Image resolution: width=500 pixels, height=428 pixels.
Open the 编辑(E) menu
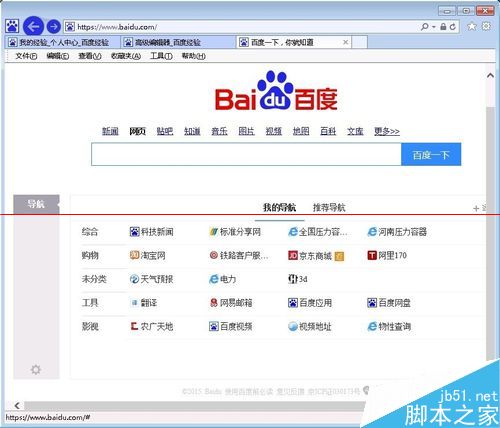(x=58, y=56)
